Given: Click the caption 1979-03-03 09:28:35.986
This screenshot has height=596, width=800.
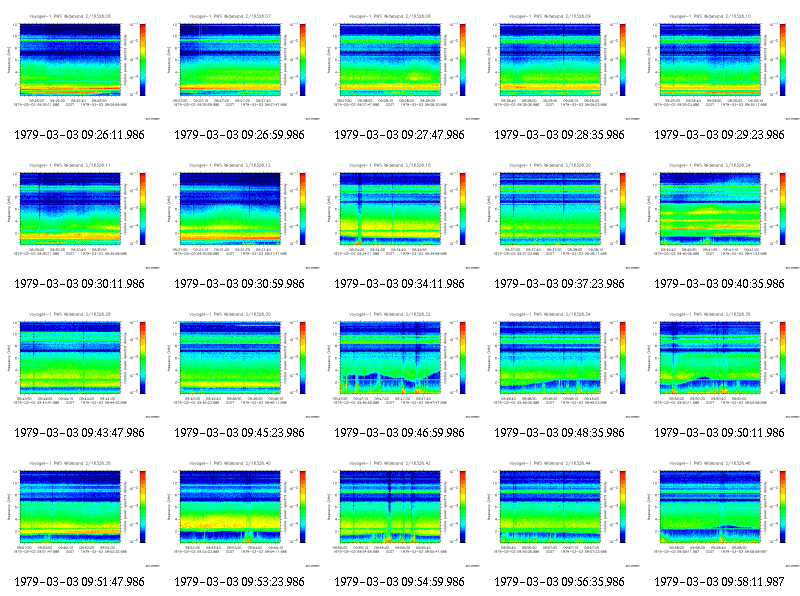Looking at the screenshot, I should click(560, 135).
